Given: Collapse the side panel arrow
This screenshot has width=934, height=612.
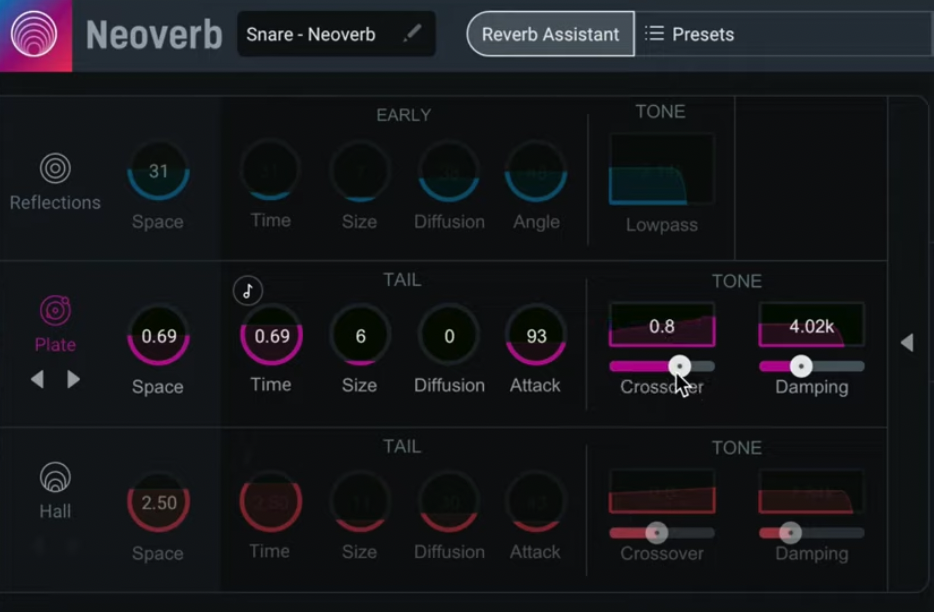Looking at the screenshot, I should (907, 343).
